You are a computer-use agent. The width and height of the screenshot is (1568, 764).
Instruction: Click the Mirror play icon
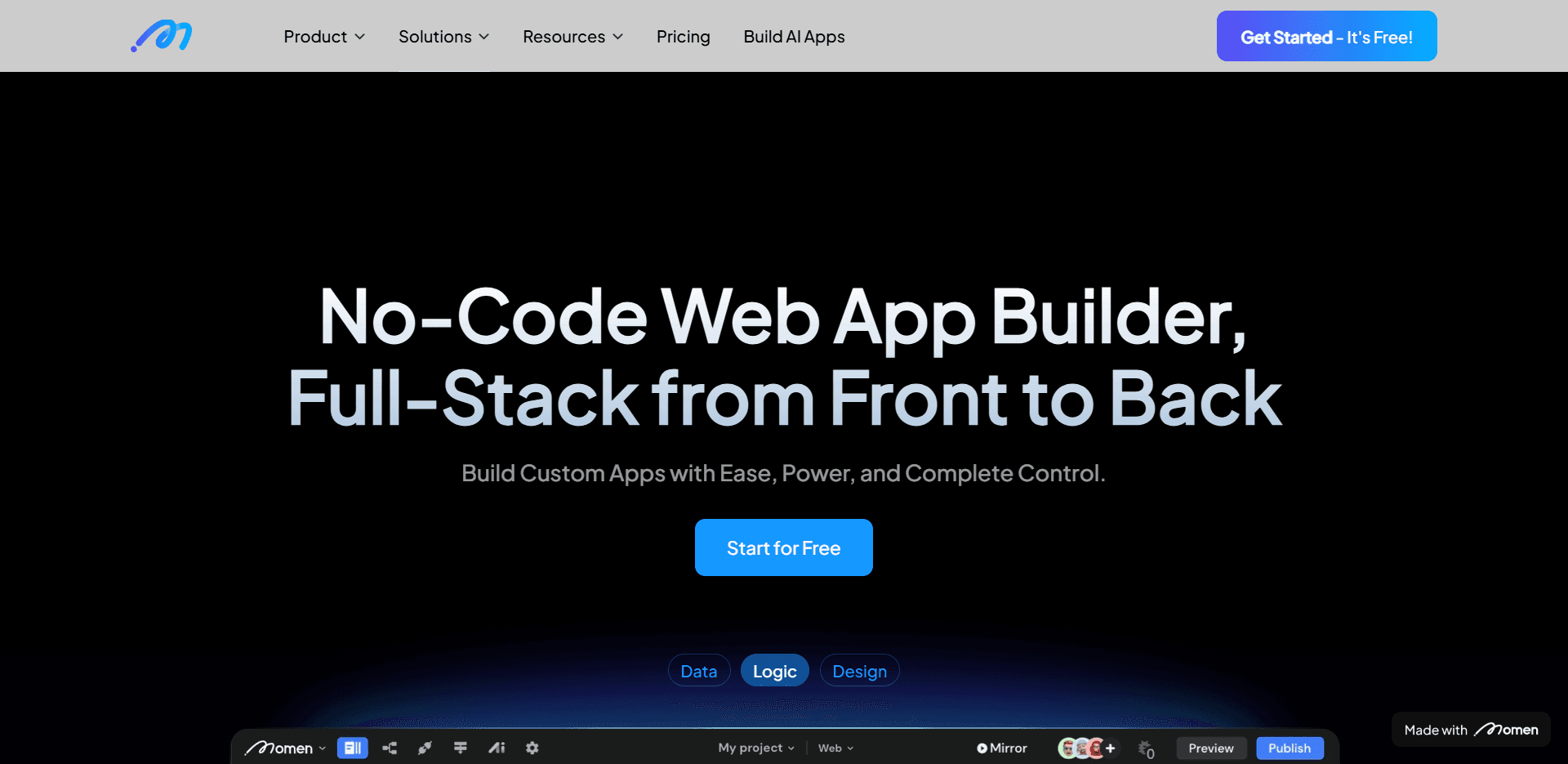coord(982,748)
